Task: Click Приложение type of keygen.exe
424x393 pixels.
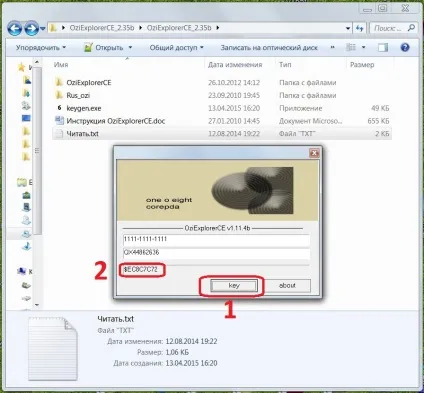Action: click(300, 108)
